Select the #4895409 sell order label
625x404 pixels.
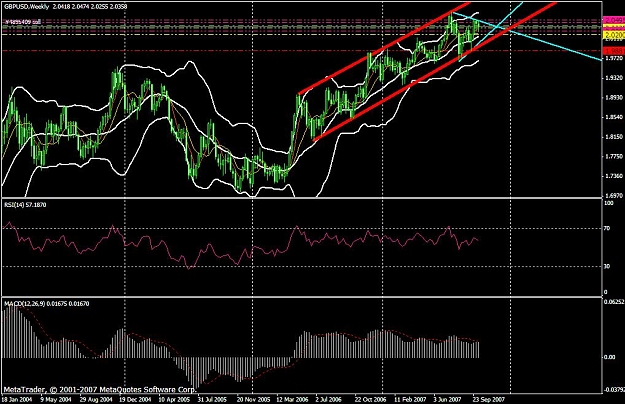coord(23,22)
